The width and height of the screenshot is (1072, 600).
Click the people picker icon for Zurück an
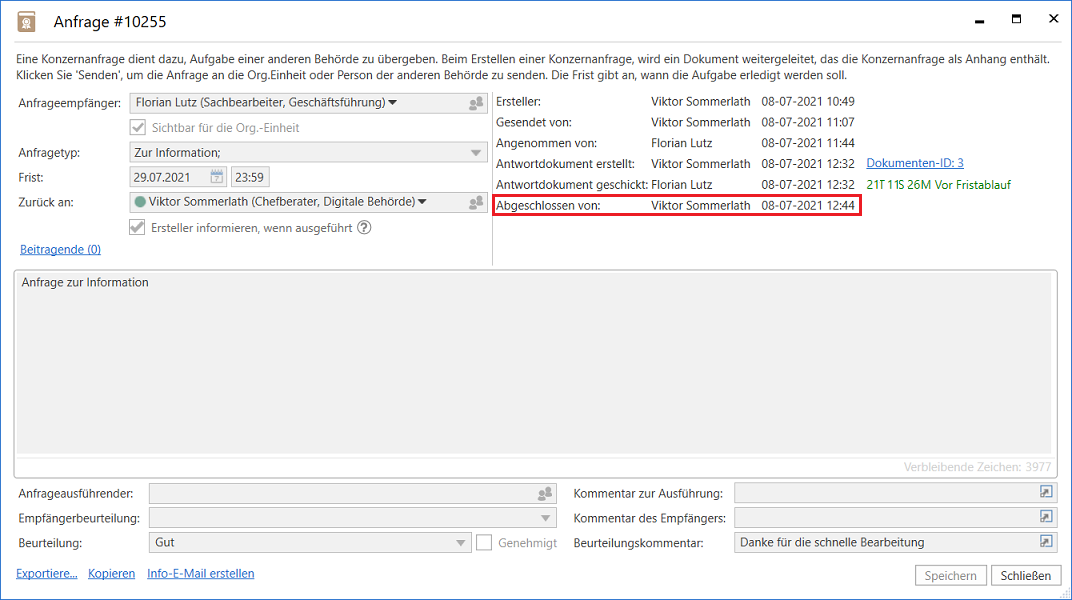pos(476,203)
